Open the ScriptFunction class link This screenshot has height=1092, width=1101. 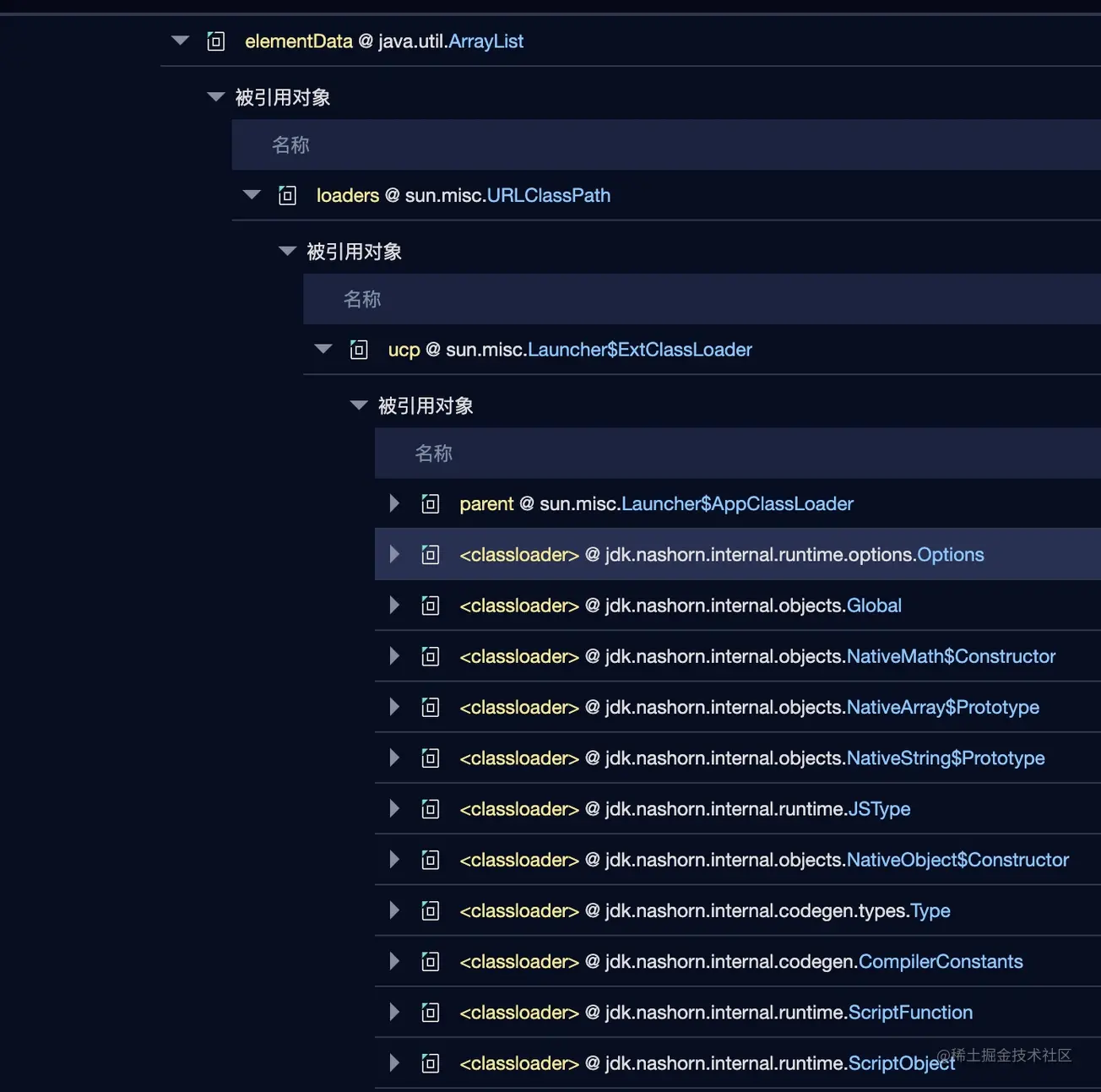coord(911,1013)
